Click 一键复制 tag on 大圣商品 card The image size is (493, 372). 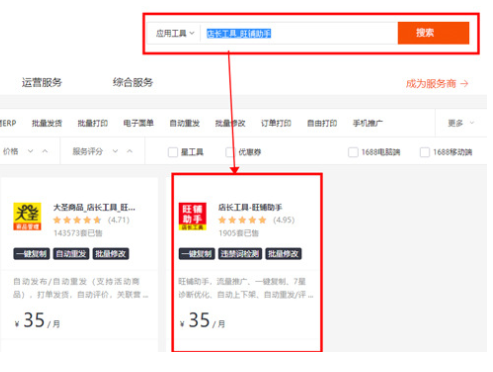point(32,254)
